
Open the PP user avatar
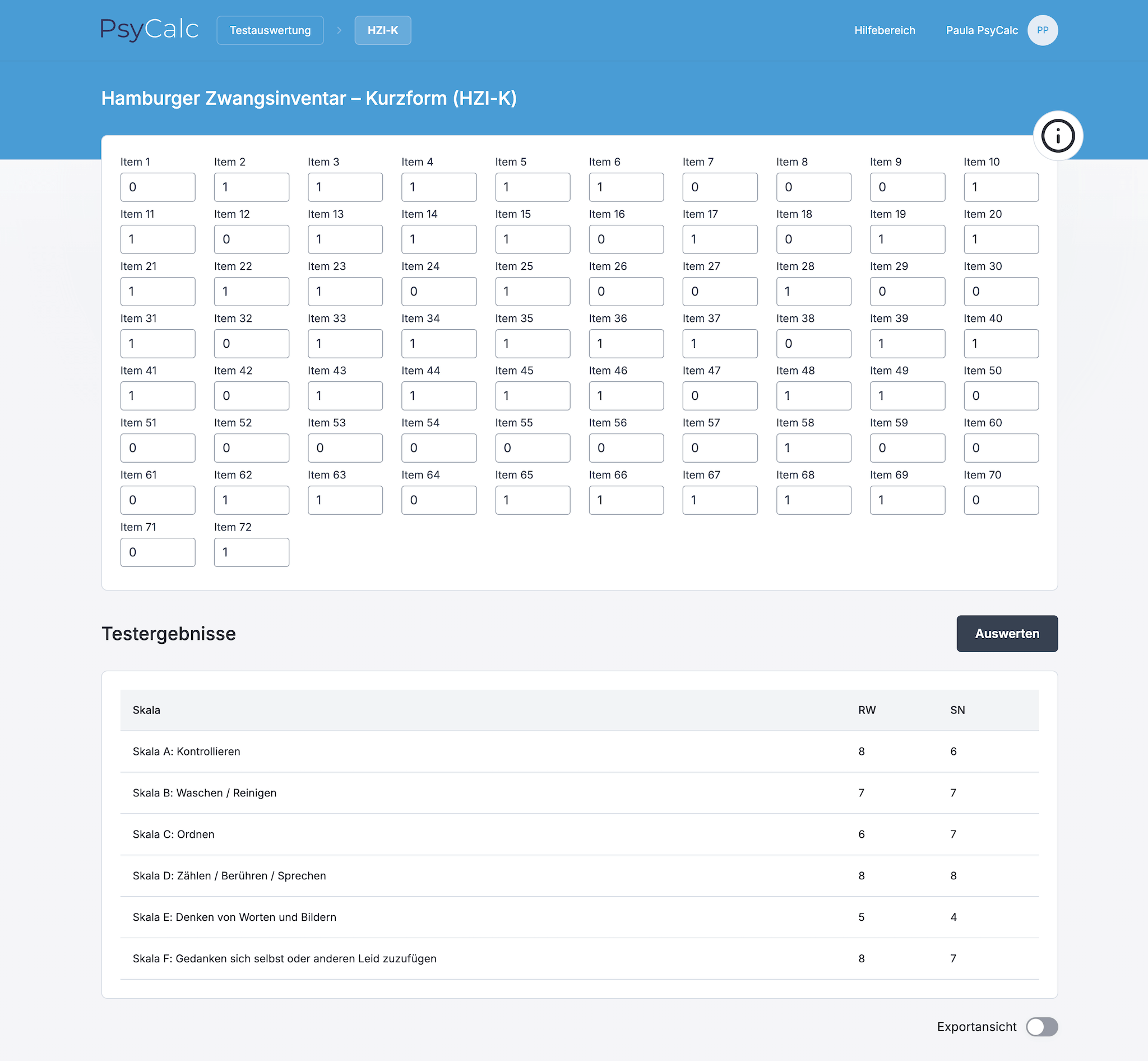point(1043,30)
